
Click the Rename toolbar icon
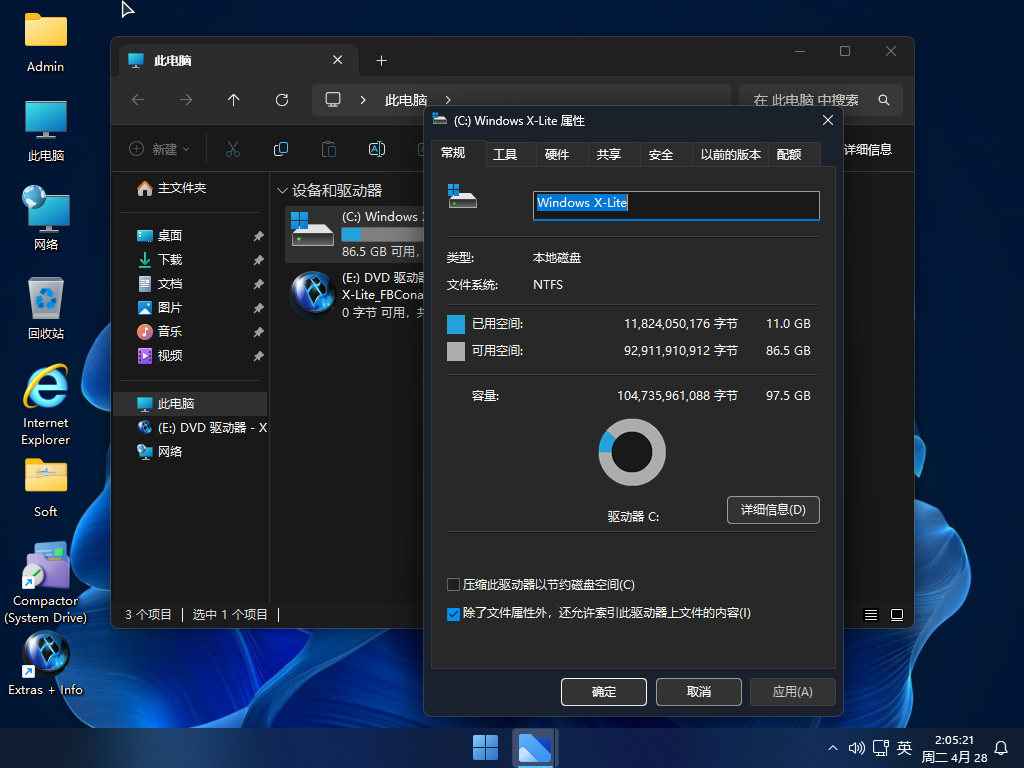pyautogui.click(x=377, y=150)
